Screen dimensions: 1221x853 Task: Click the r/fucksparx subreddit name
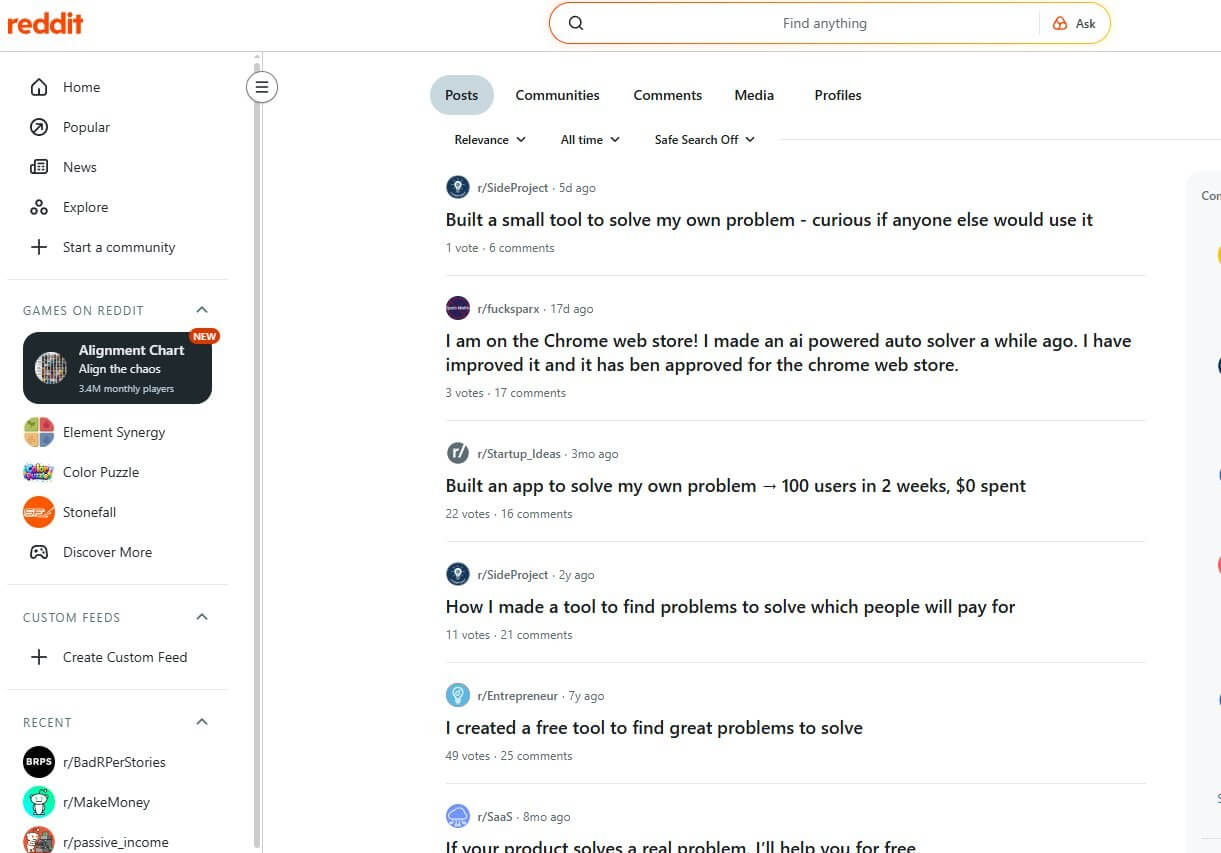(x=510, y=309)
